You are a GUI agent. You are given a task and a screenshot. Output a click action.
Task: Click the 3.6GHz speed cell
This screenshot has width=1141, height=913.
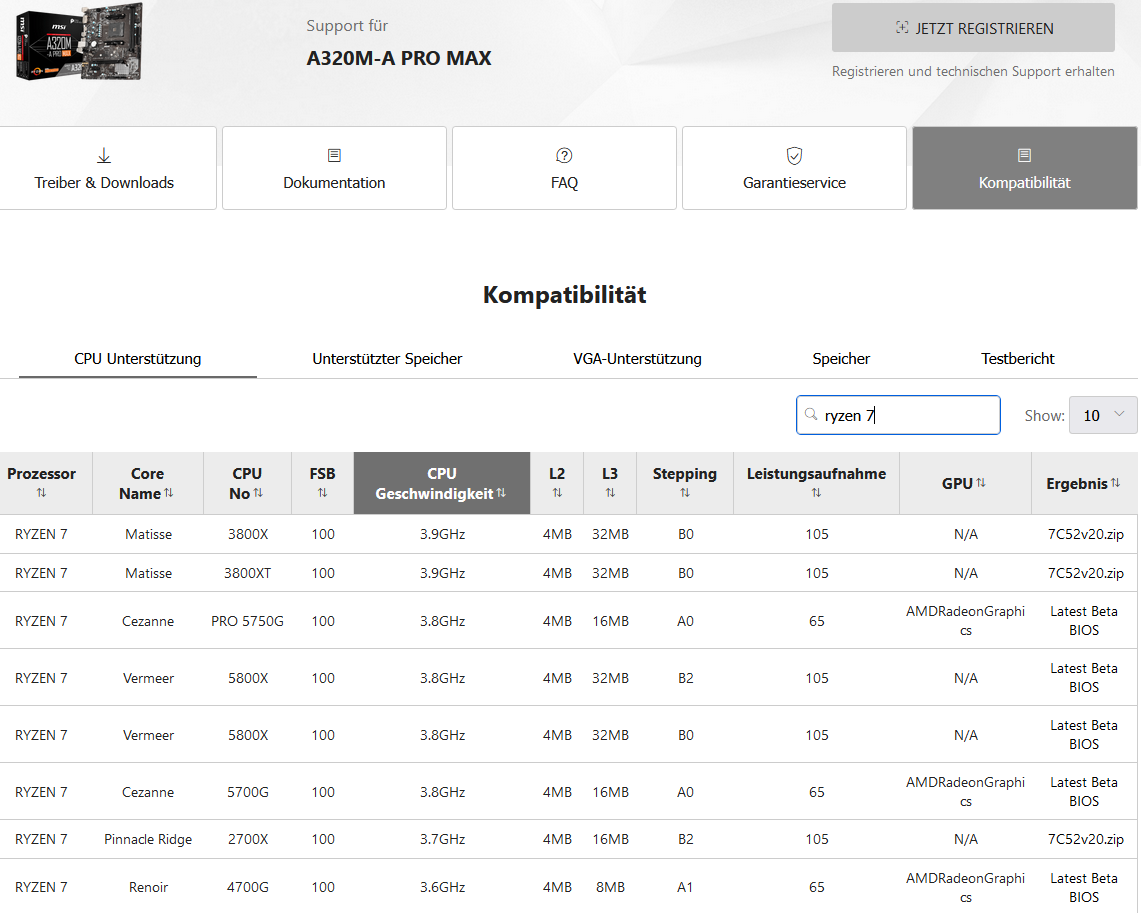442,888
